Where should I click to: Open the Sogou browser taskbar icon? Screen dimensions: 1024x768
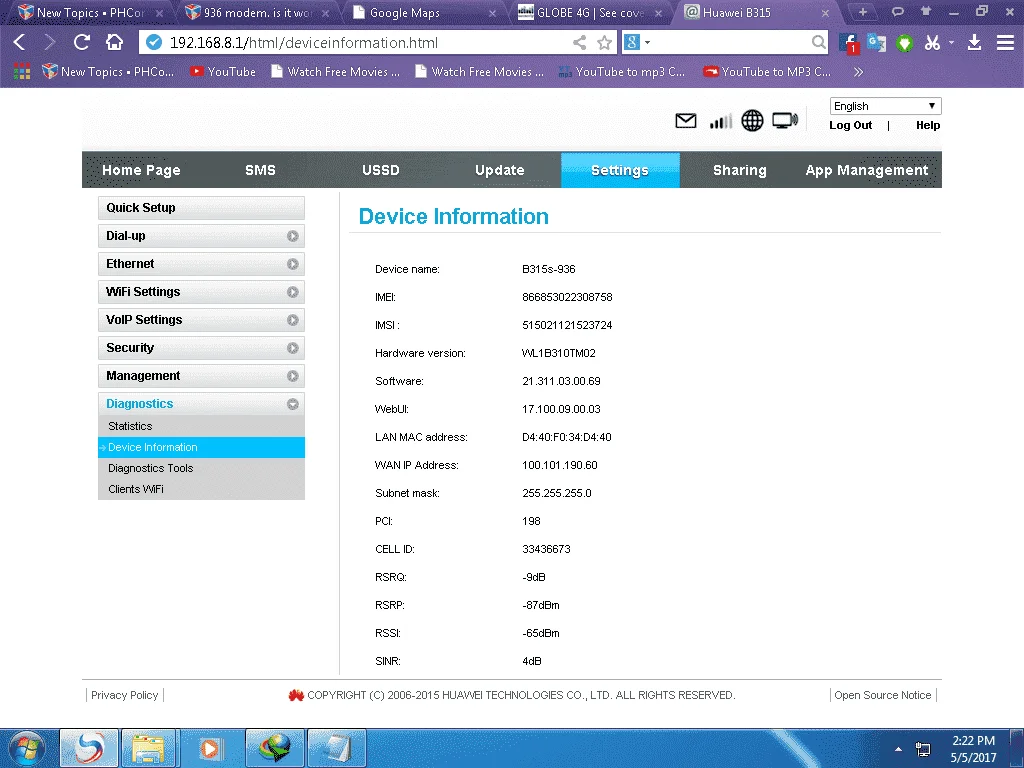88,748
